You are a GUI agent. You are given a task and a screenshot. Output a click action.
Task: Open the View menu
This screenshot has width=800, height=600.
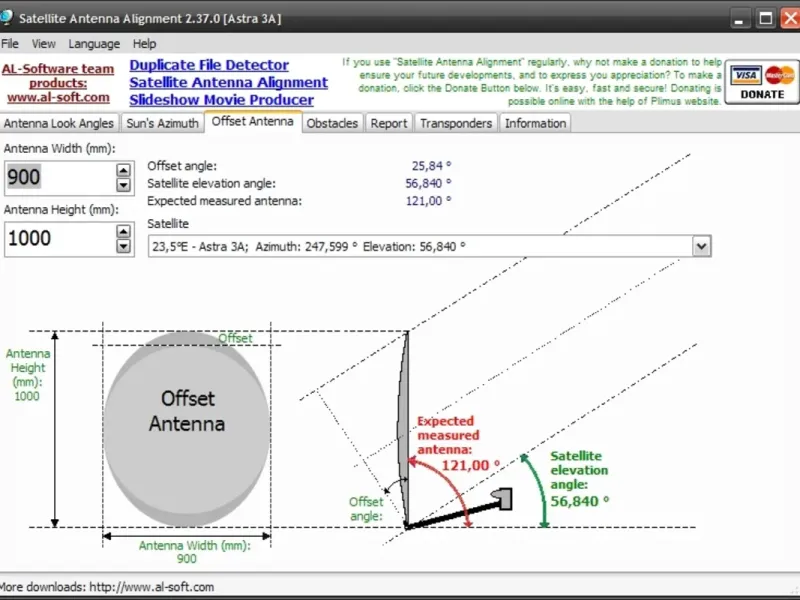coord(43,44)
